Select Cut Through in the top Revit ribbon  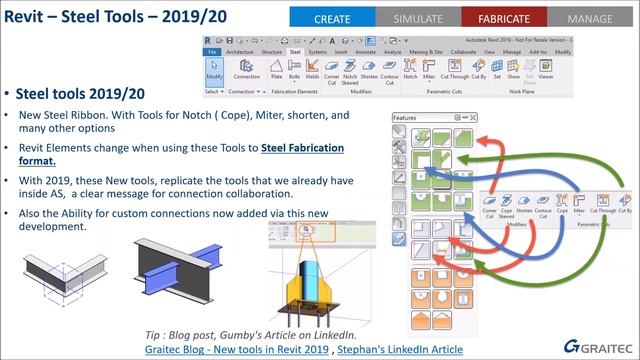point(454,69)
